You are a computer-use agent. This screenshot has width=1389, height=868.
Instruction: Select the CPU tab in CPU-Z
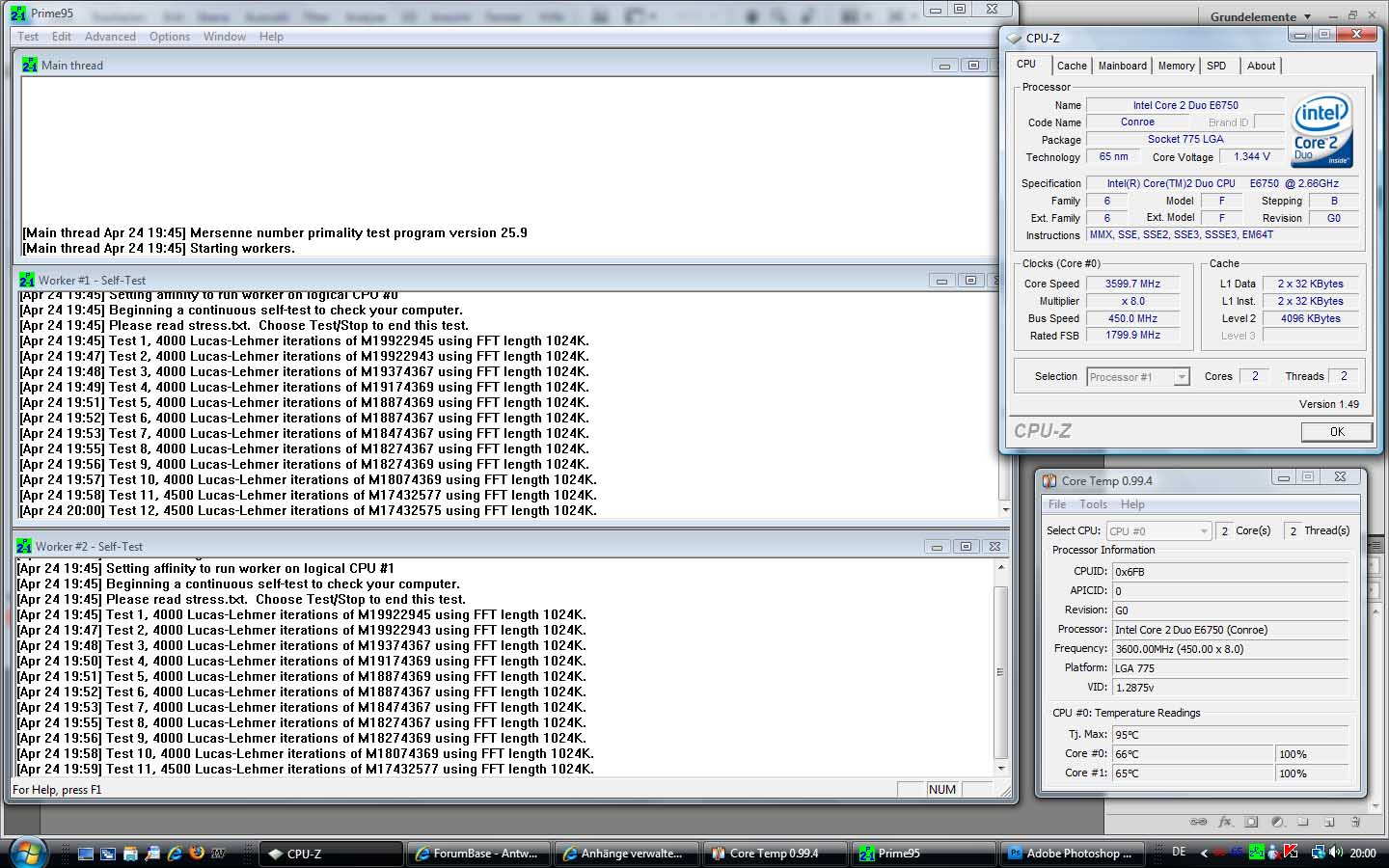point(1026,64)
